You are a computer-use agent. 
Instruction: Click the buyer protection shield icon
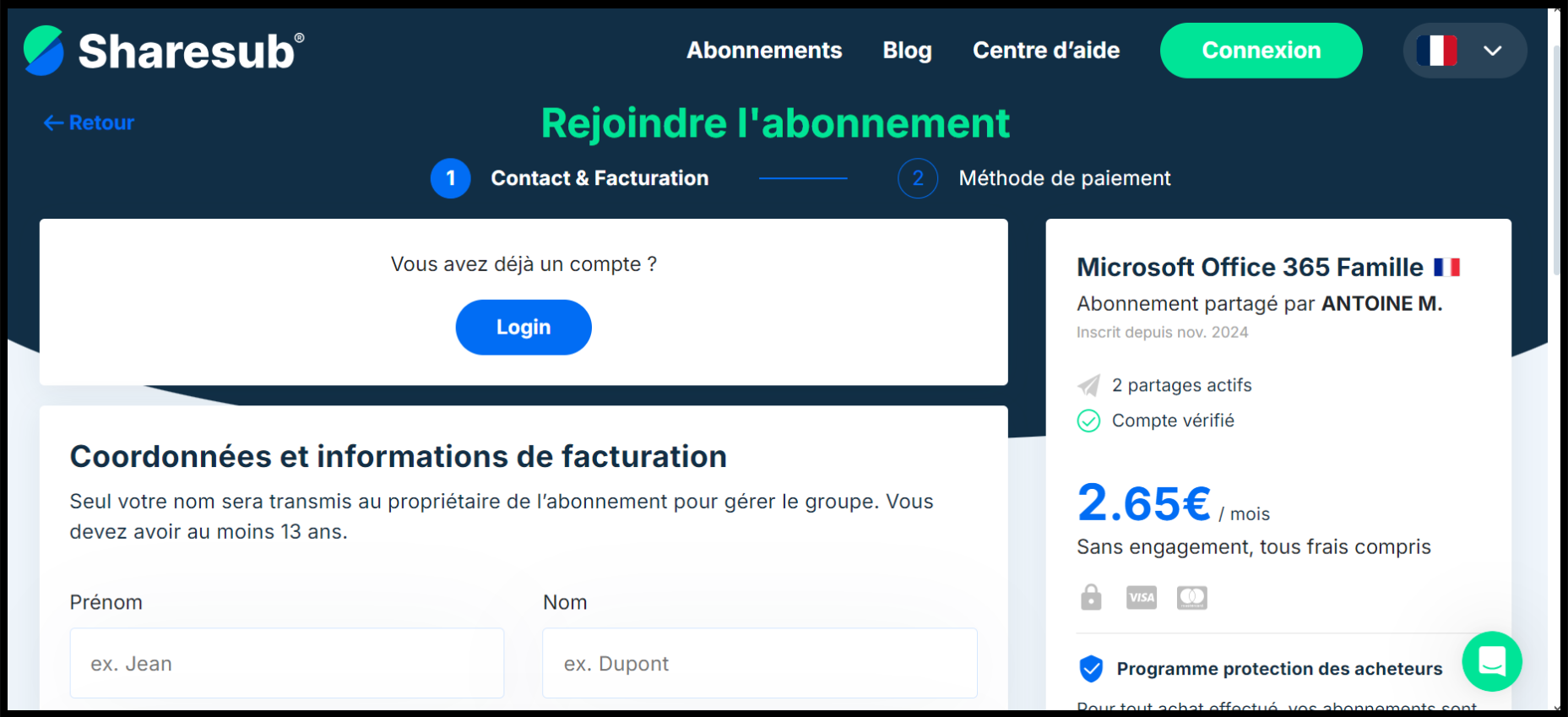coord(1091,669)
